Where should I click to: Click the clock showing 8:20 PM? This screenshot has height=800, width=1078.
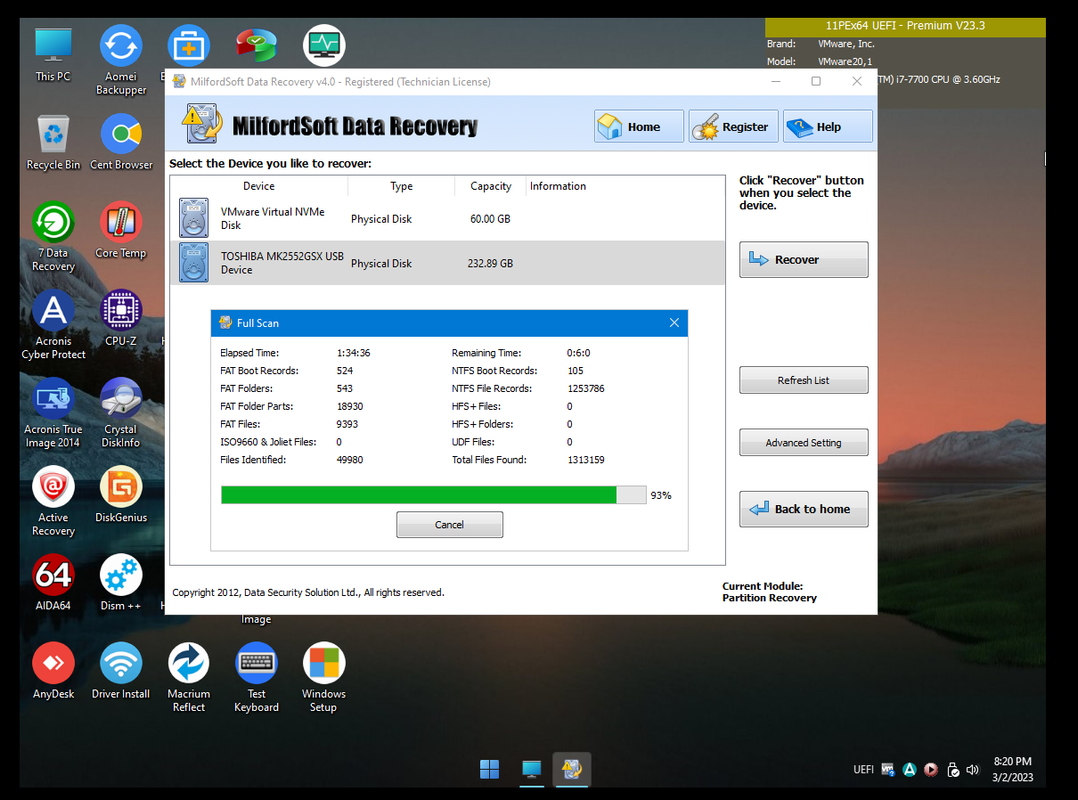point(1013,762)
